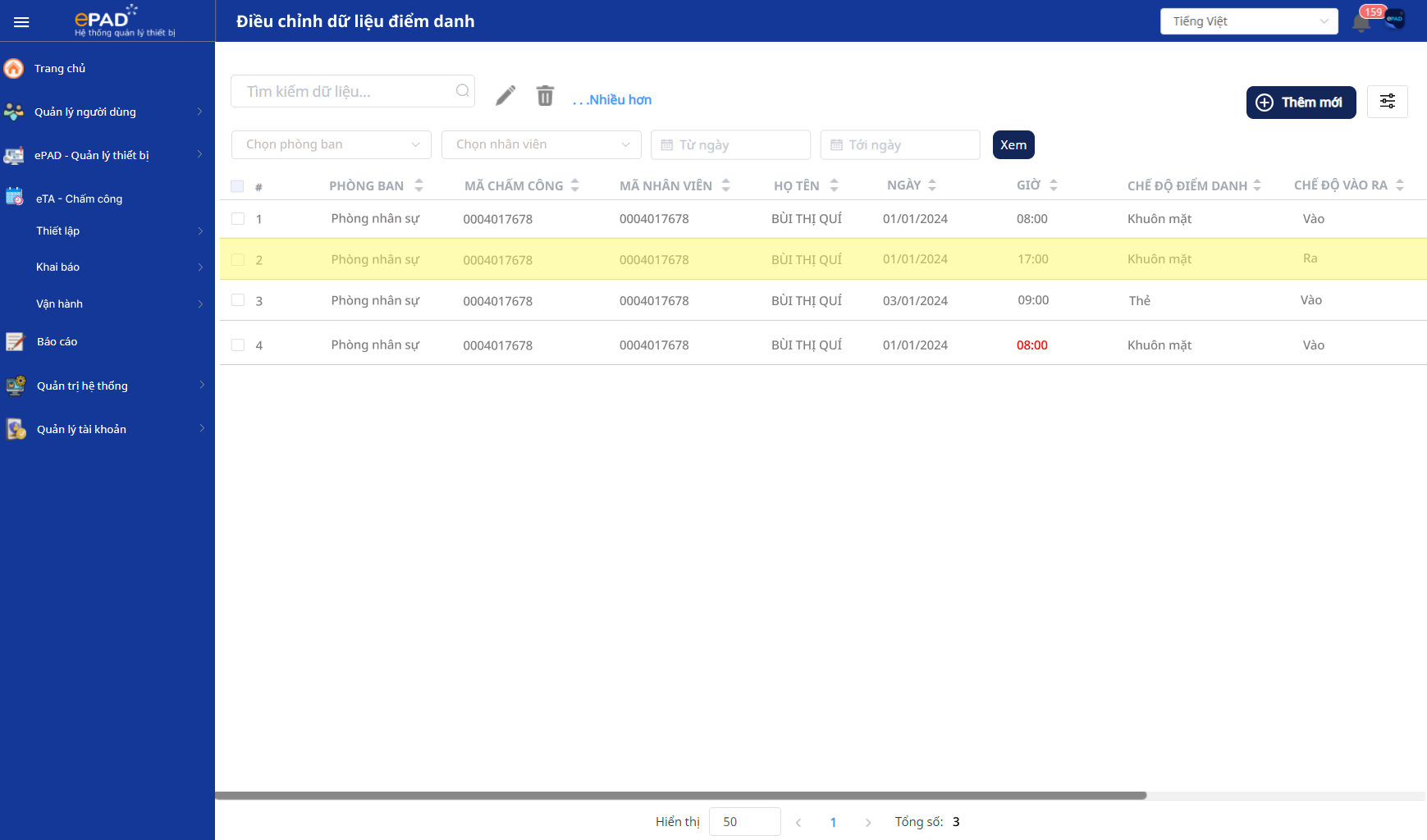
Task: Click horizontal scrollbar of table
Action: [680, 796]
